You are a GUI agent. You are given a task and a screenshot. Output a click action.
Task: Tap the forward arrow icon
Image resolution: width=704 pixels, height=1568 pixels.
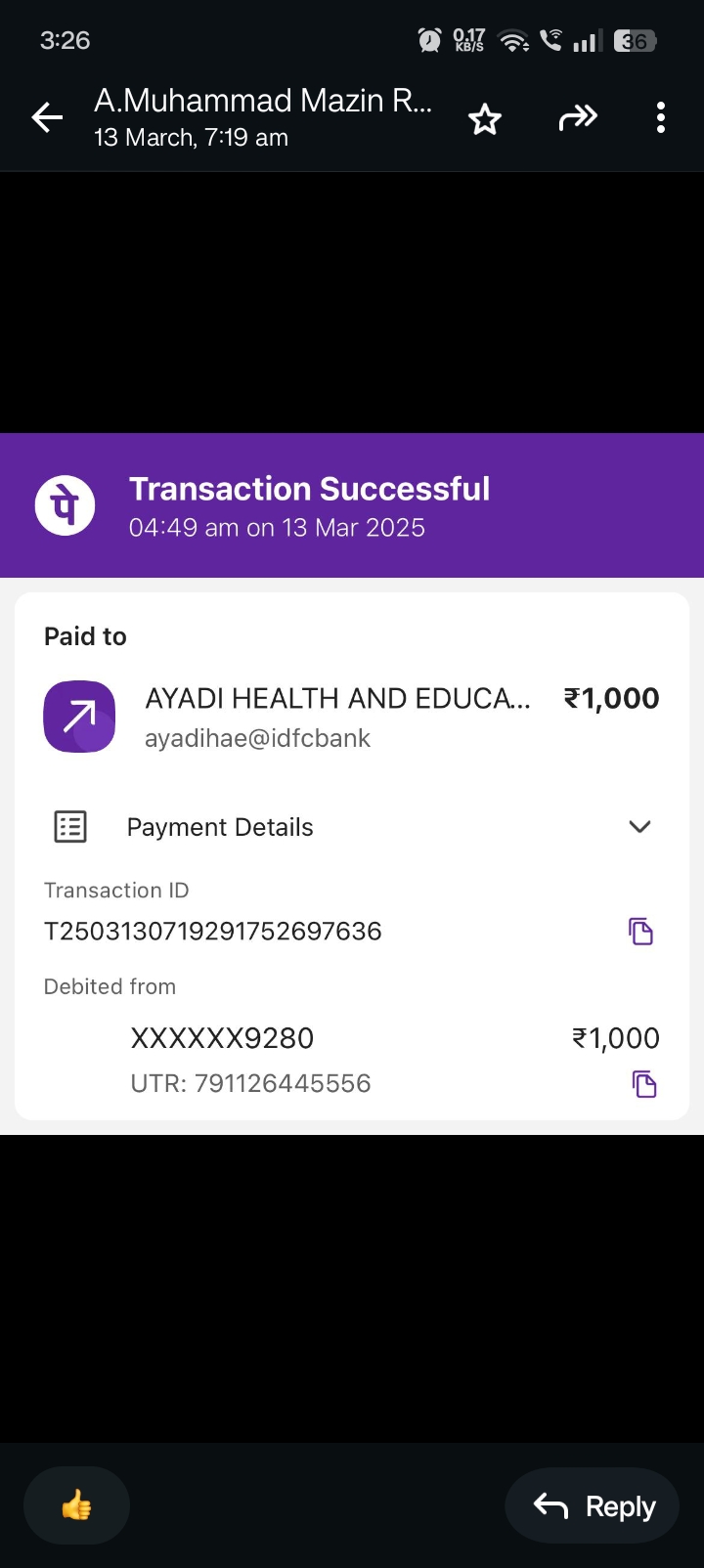[x=577, y=118]
